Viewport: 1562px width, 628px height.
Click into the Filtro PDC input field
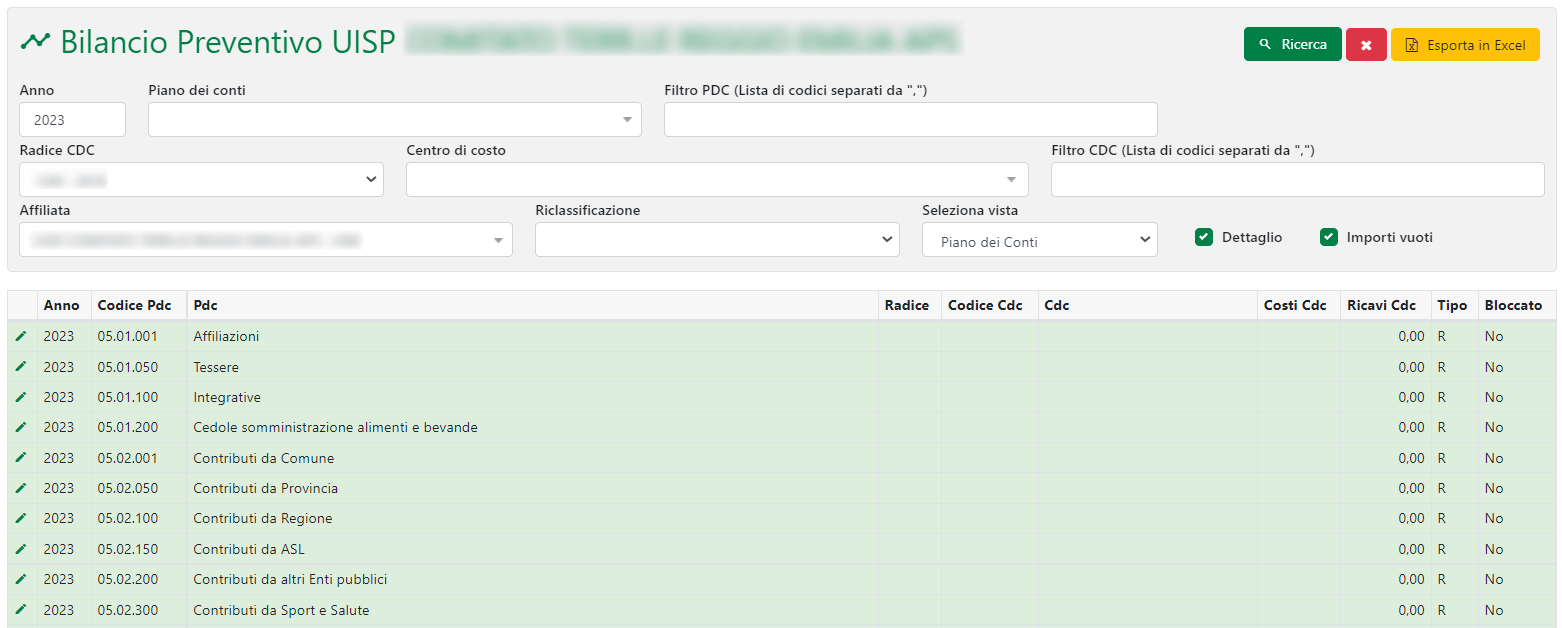pyautogui.click(x=910, y=120)
